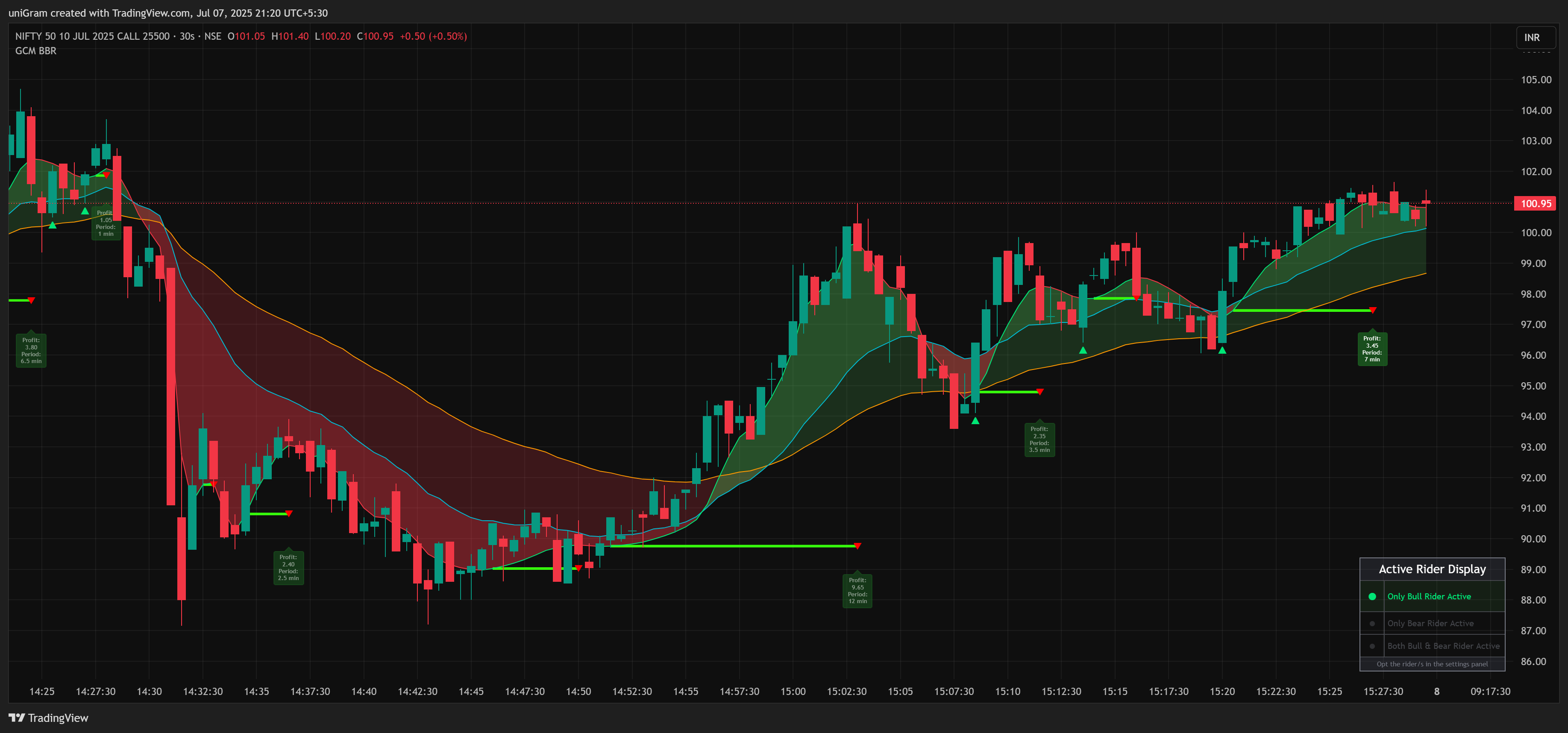The image size is (1568, 733).
Task: Click the TradingView logo at bottom left
Action: 49,718
